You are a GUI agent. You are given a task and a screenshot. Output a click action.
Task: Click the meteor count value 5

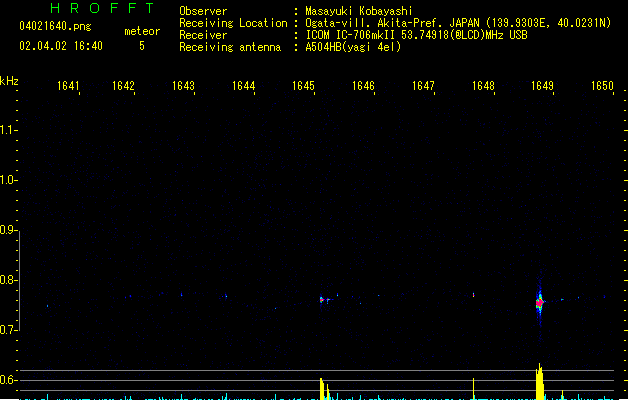click(142, 46)
